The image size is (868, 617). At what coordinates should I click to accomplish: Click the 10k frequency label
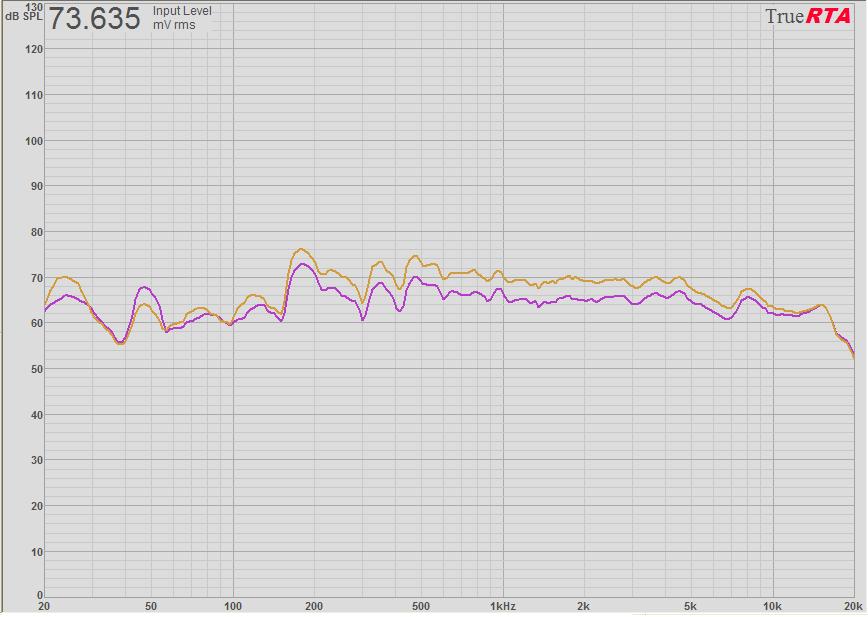(772, 606)
